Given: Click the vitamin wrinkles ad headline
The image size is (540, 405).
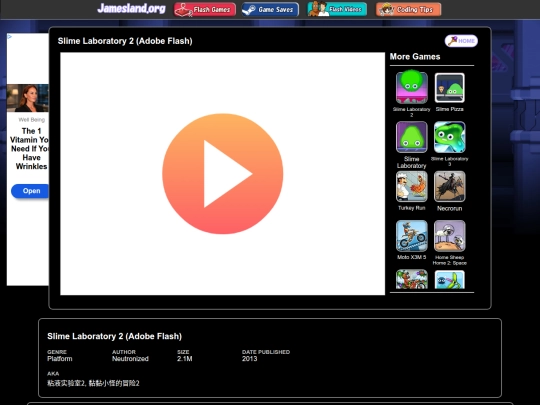Looking at the screenshot, I should [30, 149].
